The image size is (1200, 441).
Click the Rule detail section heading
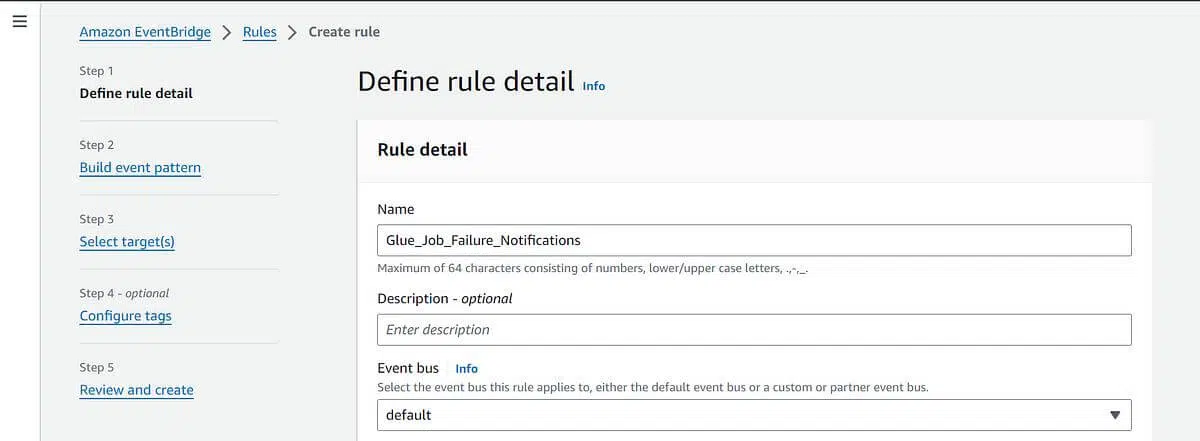[422, 149]
